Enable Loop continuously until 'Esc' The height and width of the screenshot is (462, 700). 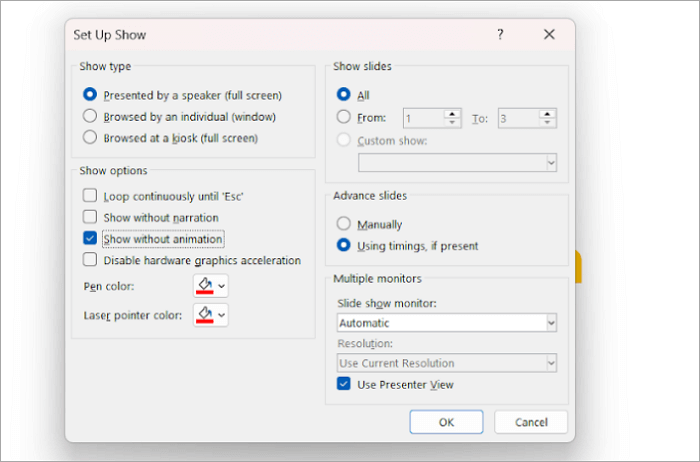(x=91, y=196)
